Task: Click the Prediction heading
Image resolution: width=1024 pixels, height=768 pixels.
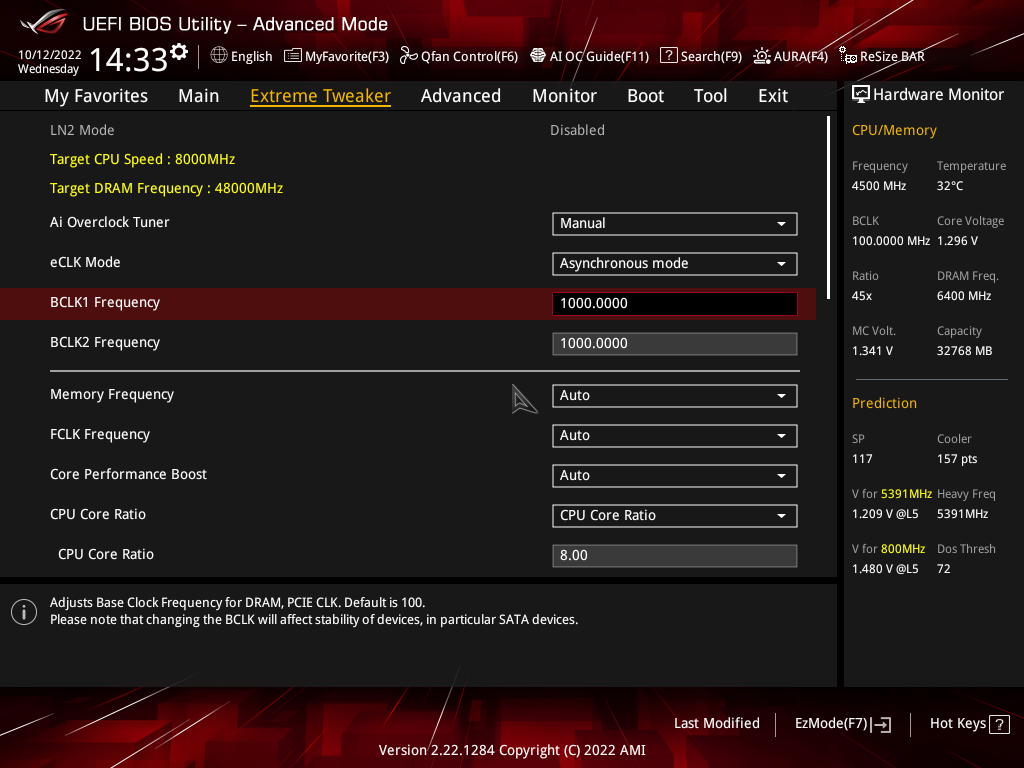Action: 884,403
